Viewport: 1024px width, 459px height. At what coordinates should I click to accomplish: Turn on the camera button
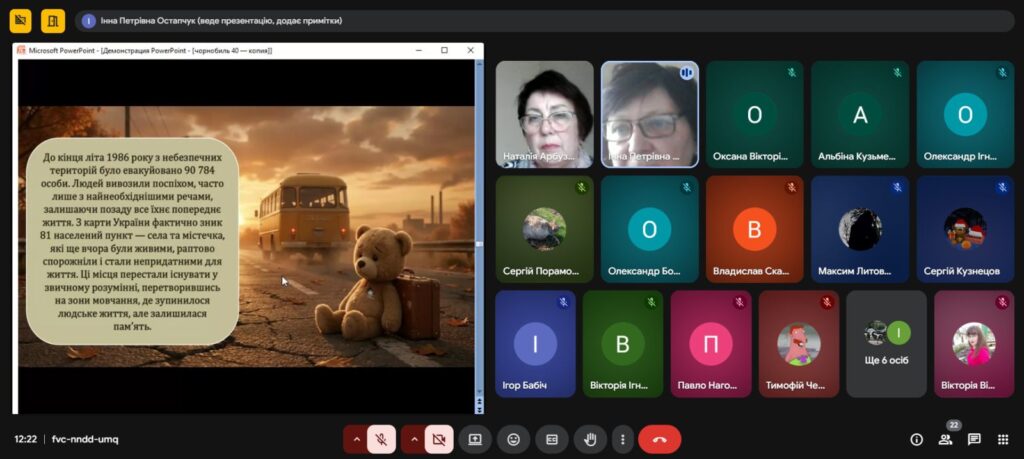[438, 439]
